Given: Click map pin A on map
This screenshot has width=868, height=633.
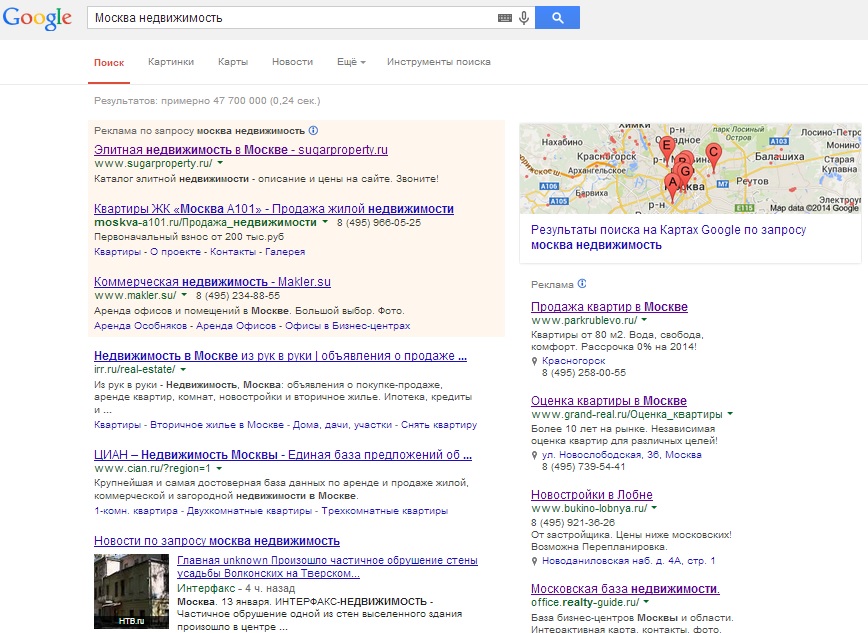Looking at the screenshot, I should click(x=672, y=186).
